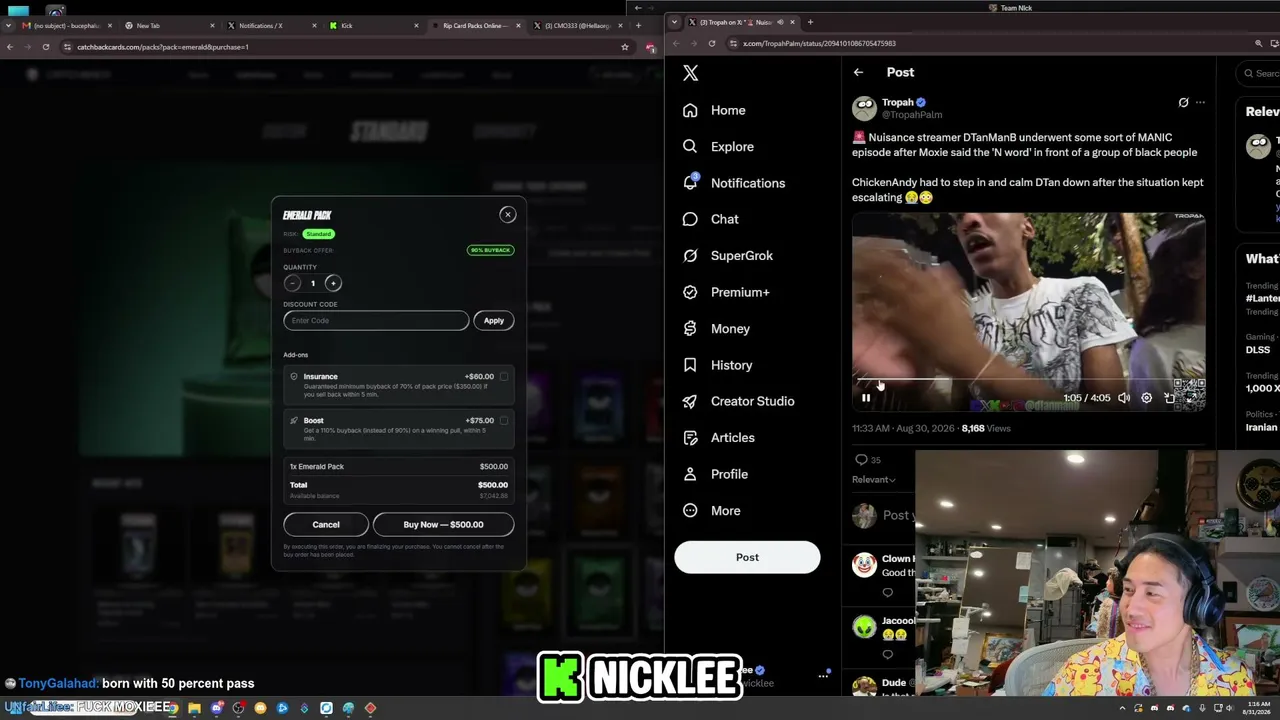Switch to the Kick browser tab

374,26
